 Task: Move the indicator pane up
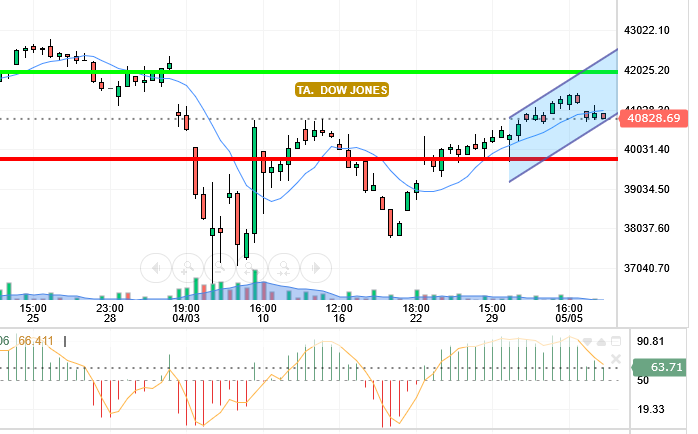(x=601, y=342)
